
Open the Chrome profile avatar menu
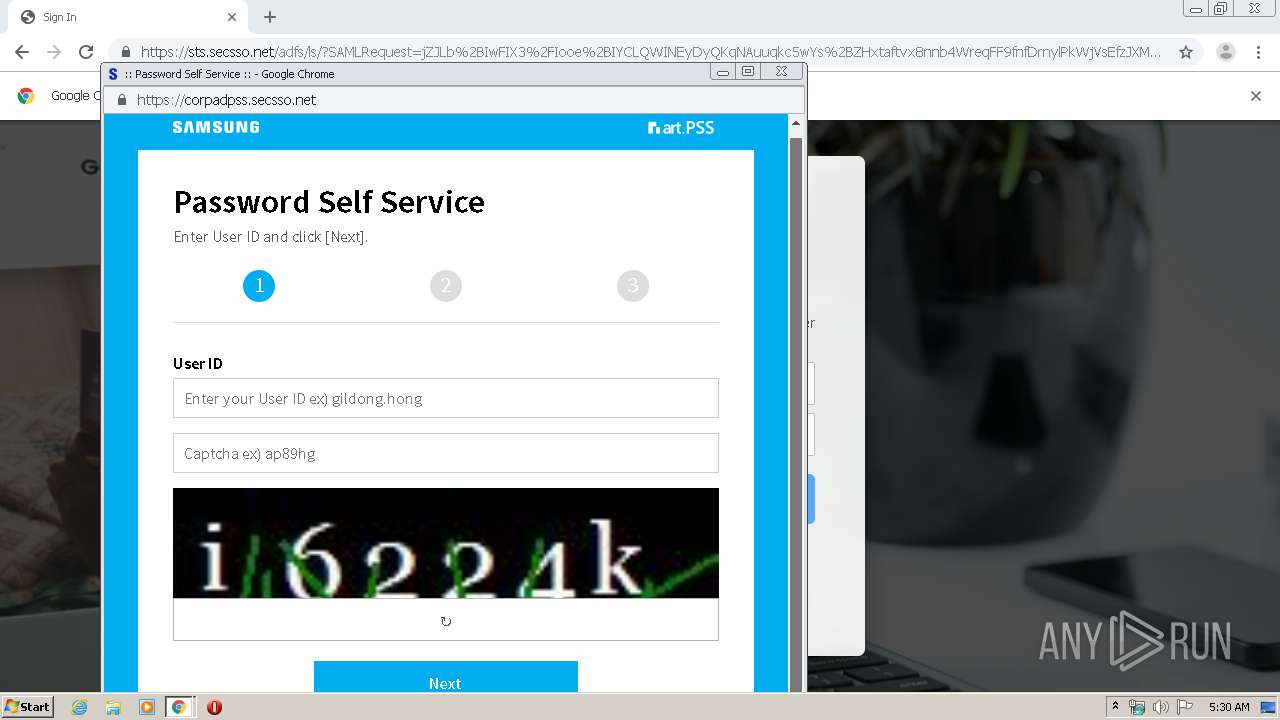point(1226,52)
